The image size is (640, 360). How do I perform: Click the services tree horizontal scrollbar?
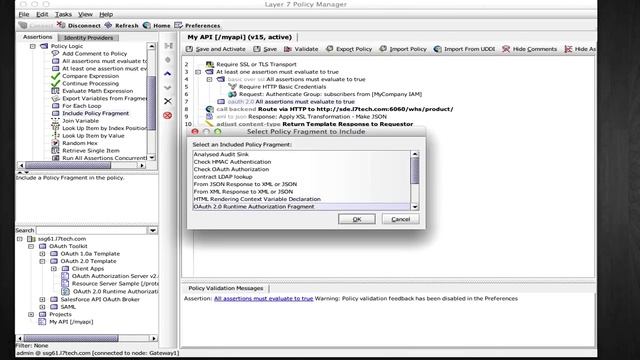click(87, 338)
